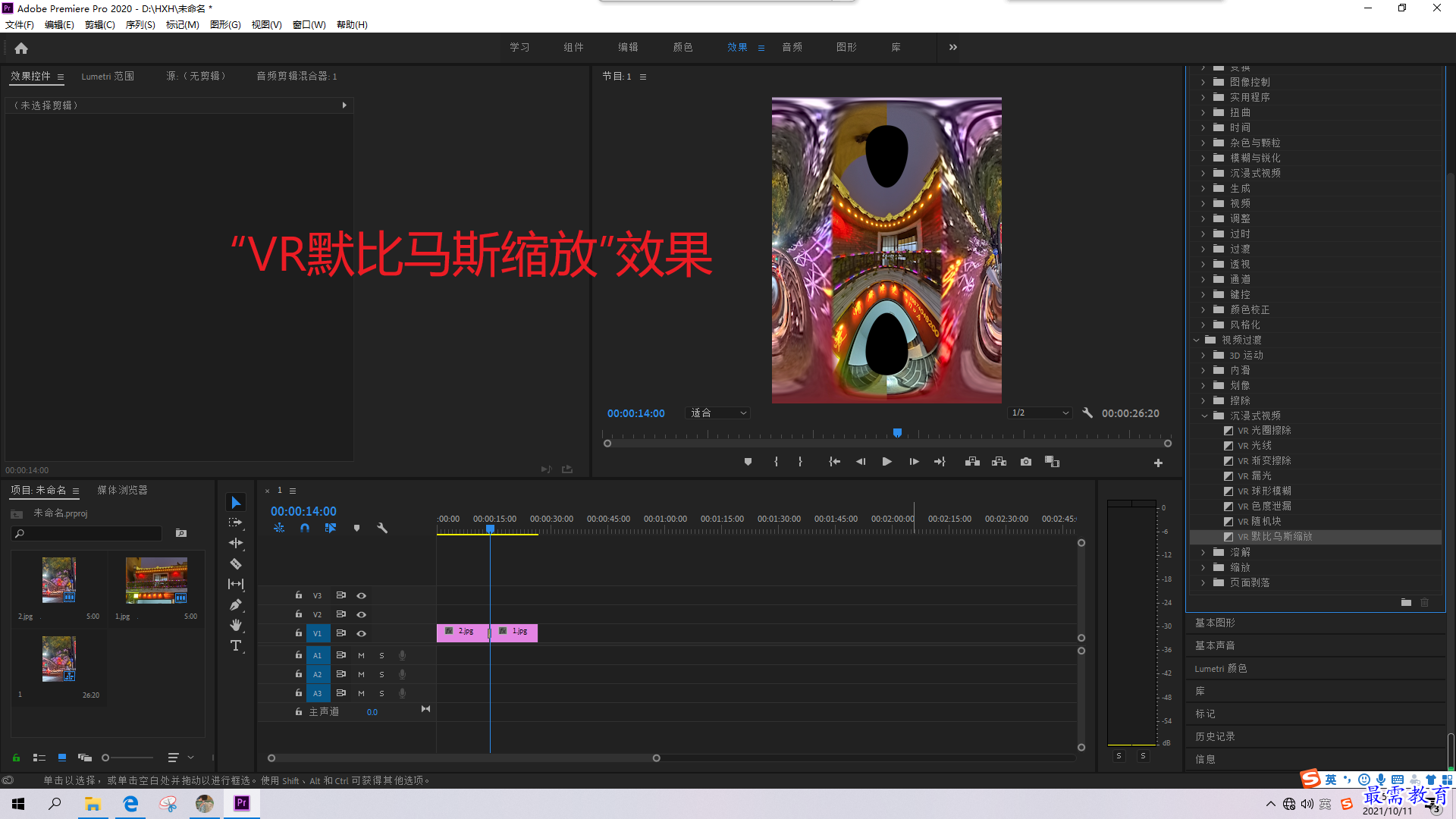Click the Program monitor playhead
1456x819 pixels.
coord(897,433)
